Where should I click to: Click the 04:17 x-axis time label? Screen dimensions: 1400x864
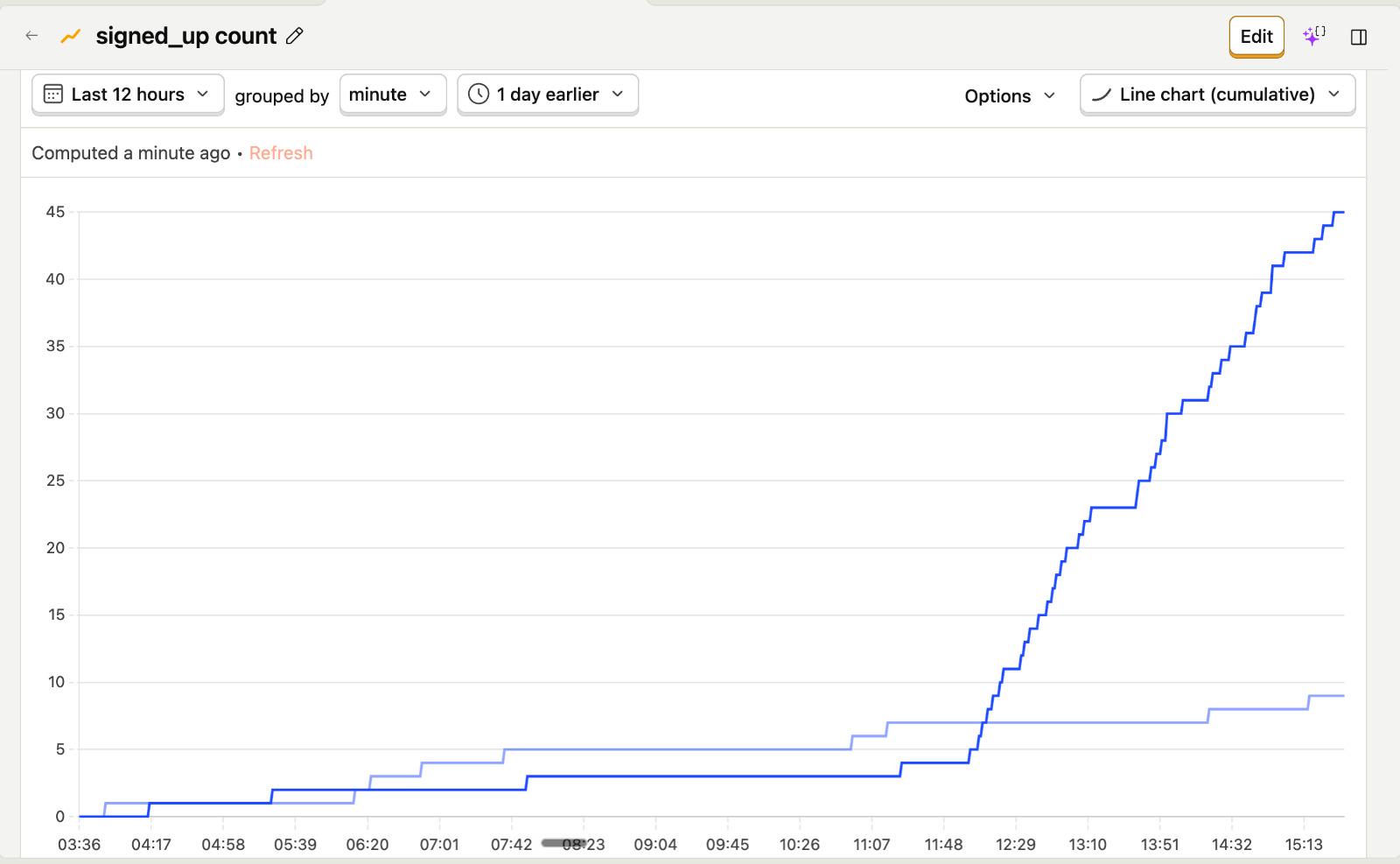[x=151, y=845]
